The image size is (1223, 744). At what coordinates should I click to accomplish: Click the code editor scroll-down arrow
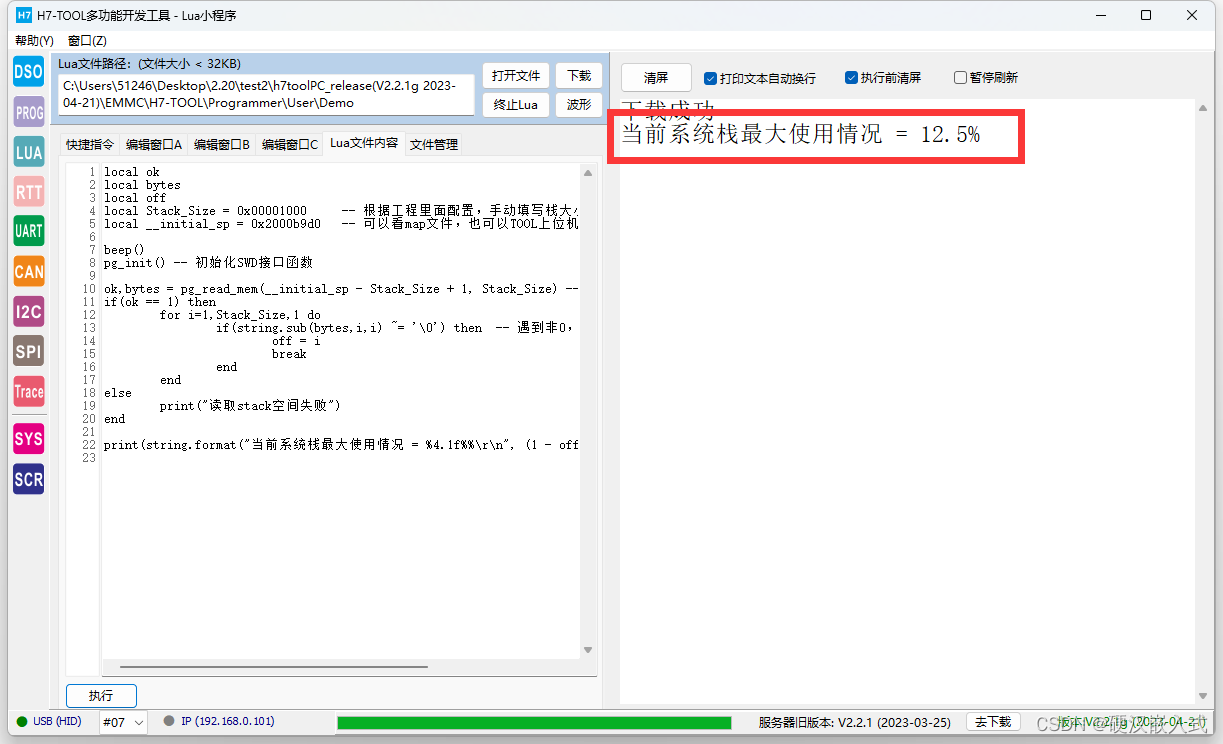pos(587,650)
